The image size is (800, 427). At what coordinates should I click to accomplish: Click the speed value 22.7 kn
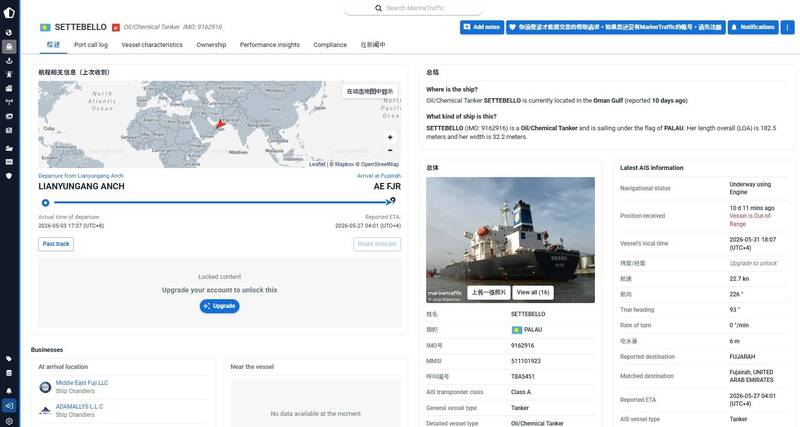click(739, 279)
